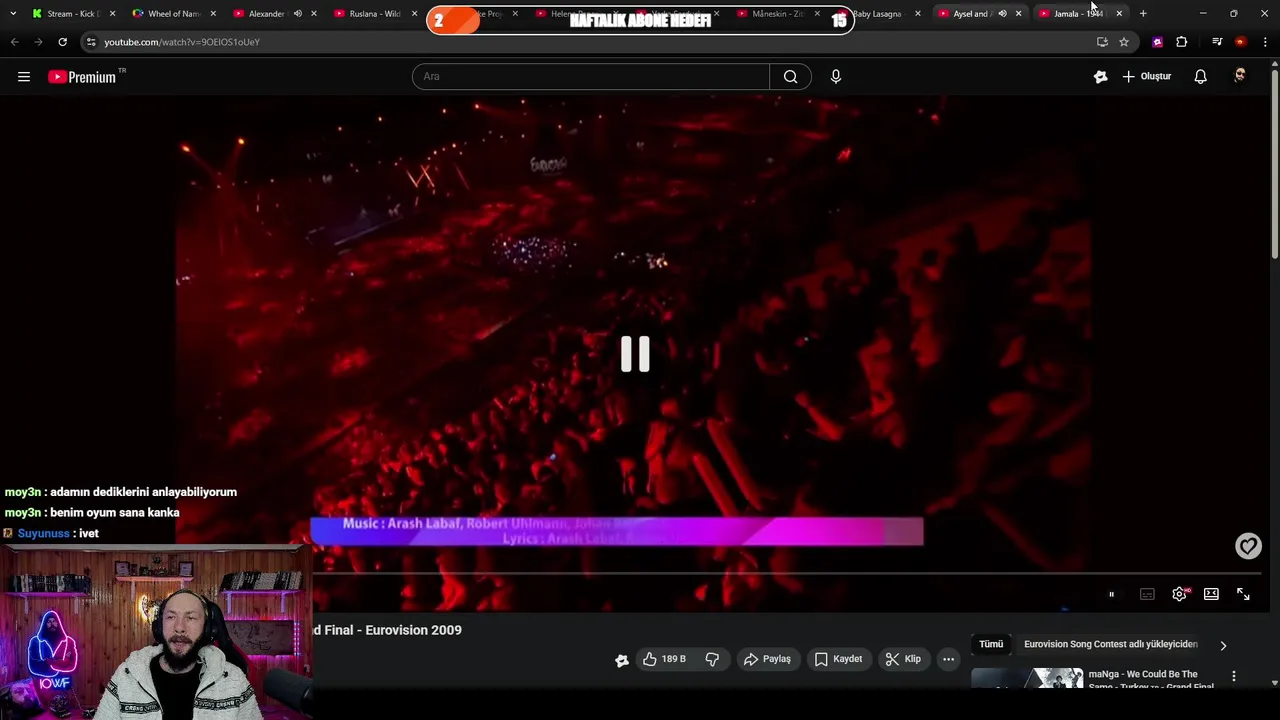1280x720 pixels.
Task: Go back with the browser back arrow
Action: click(14, 42)
